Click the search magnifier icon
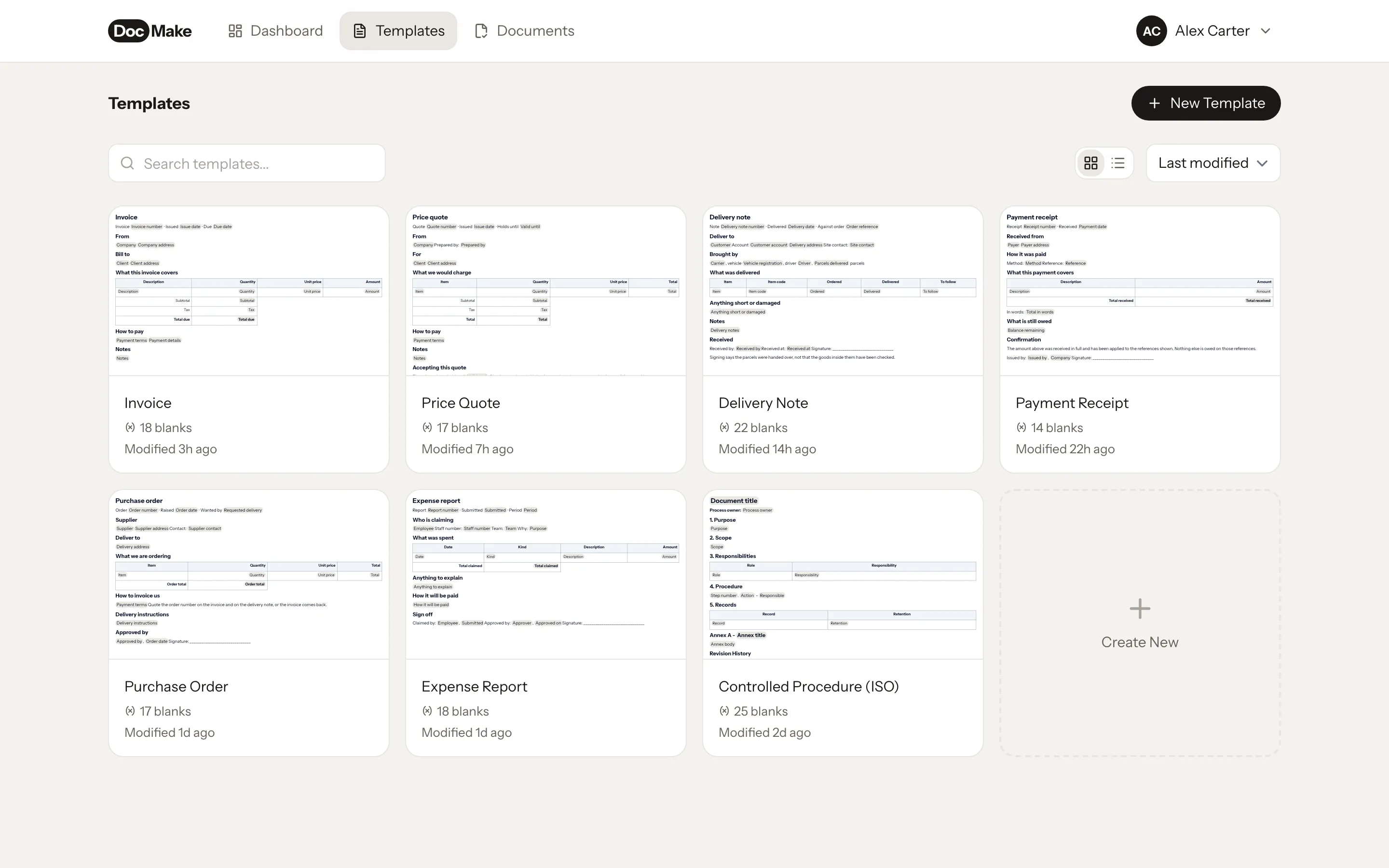Screen dimensions: 1389x868 pyautogui.click(x=127, y=163)
